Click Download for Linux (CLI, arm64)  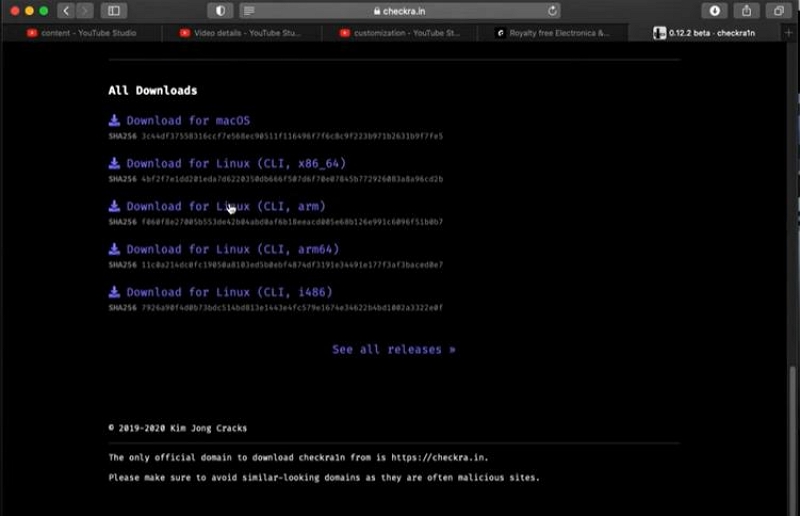pyautogui.click(x=233, y=249)
